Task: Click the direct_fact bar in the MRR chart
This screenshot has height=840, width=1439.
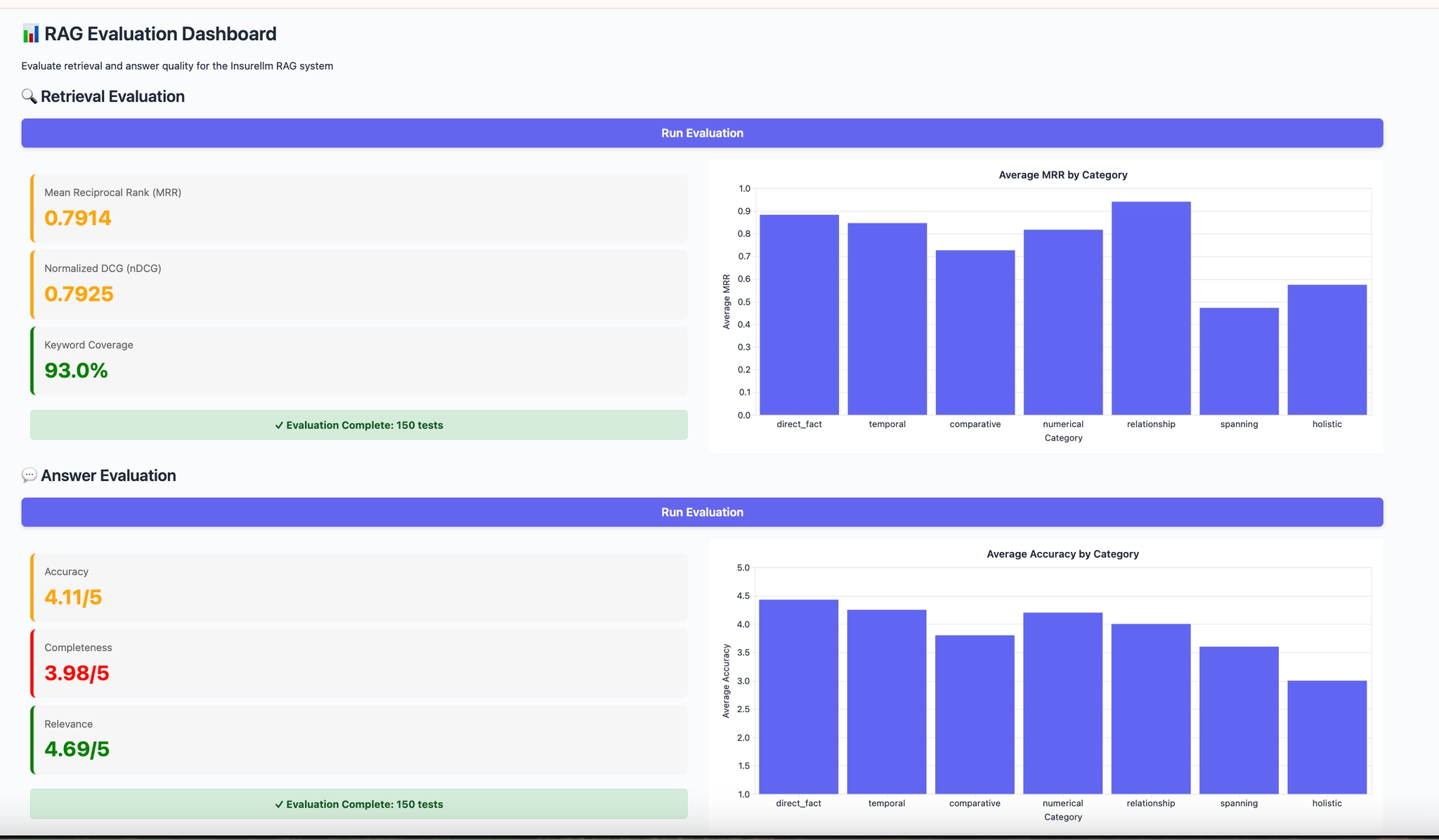Action: click(800, 315)
